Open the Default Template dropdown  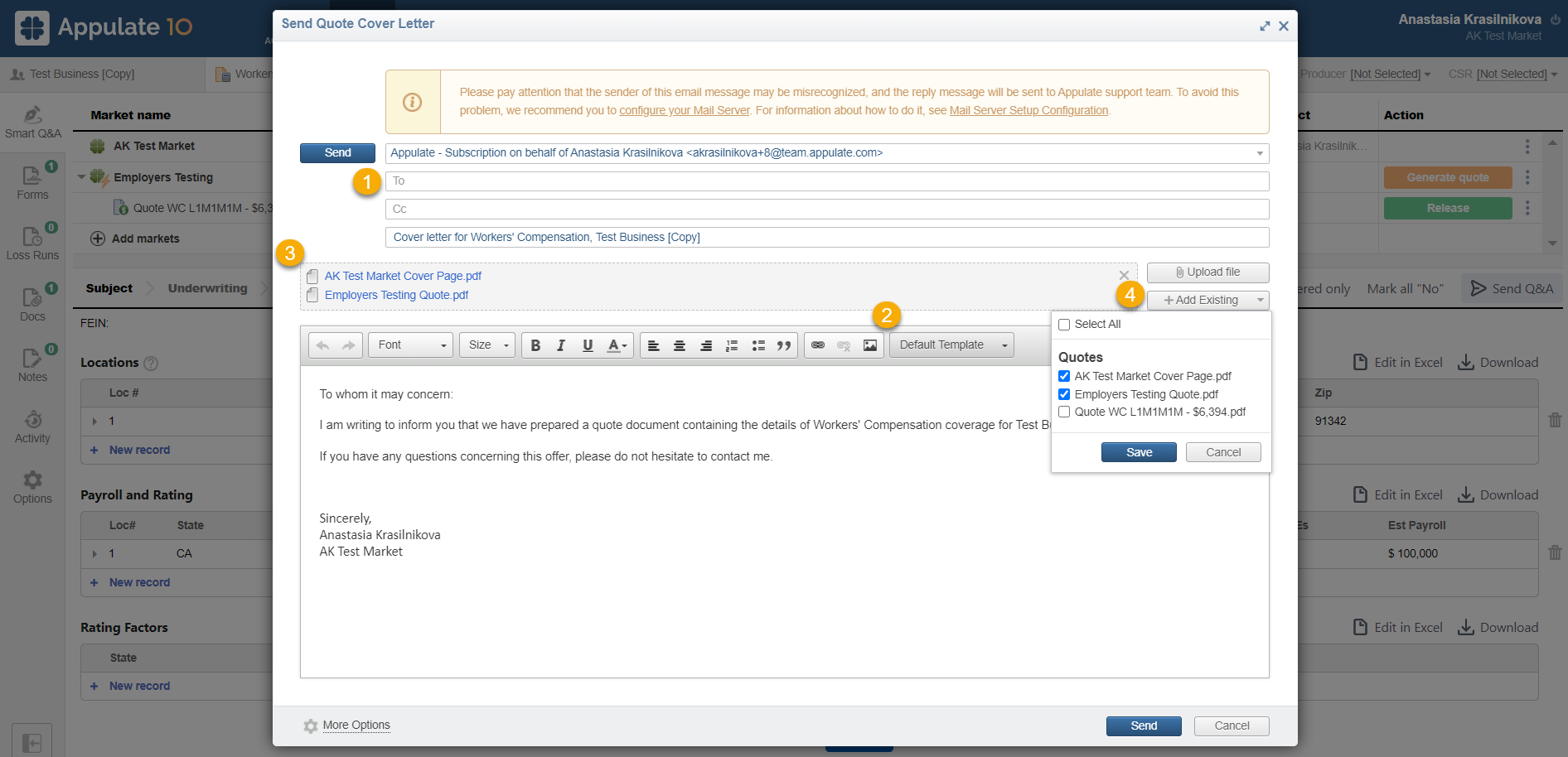click(x=951, y=345)
